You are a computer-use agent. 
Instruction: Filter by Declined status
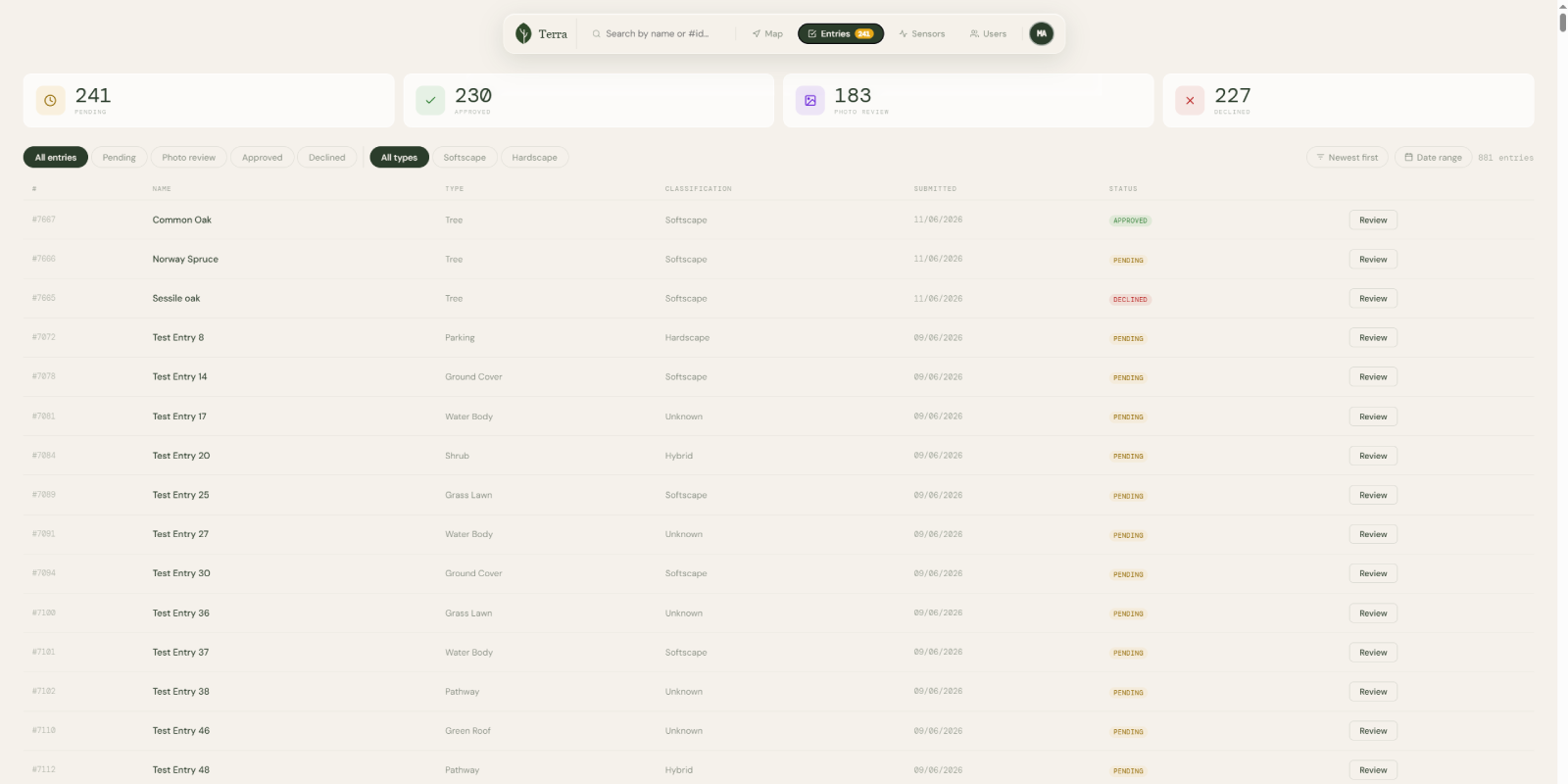coord(327,157)
